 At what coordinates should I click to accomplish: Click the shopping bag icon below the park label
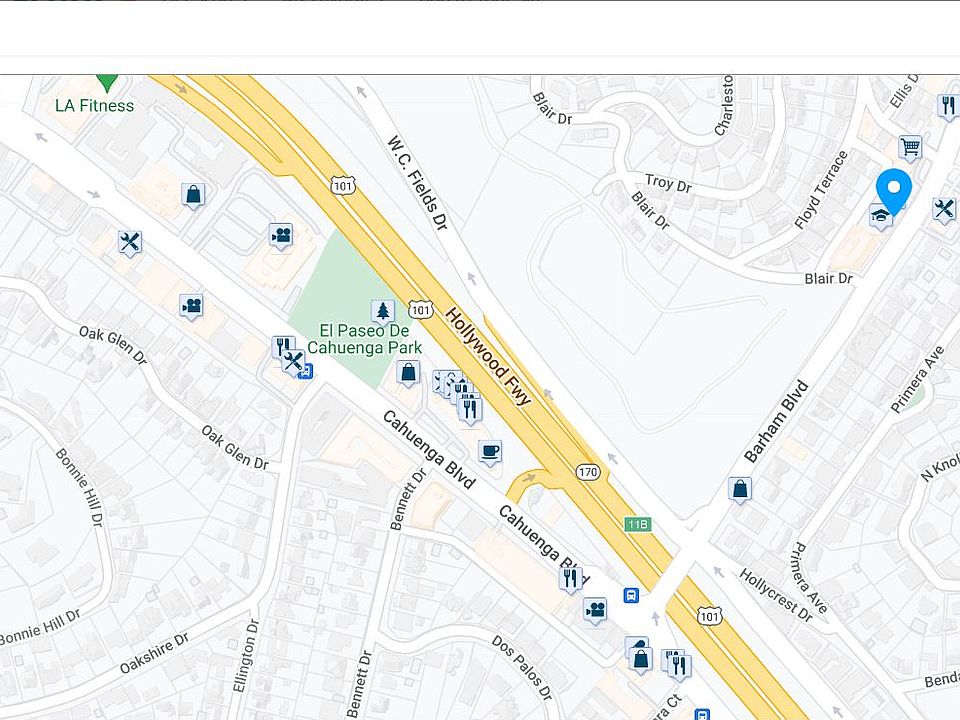click(x=408, y=373)
